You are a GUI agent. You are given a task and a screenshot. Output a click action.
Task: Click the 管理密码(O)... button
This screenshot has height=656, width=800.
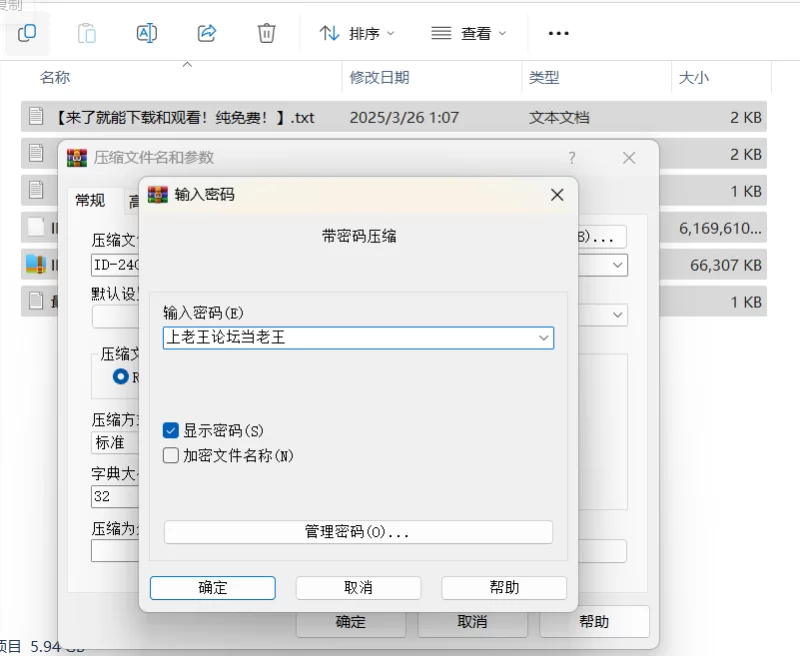(x=358, y=532)
